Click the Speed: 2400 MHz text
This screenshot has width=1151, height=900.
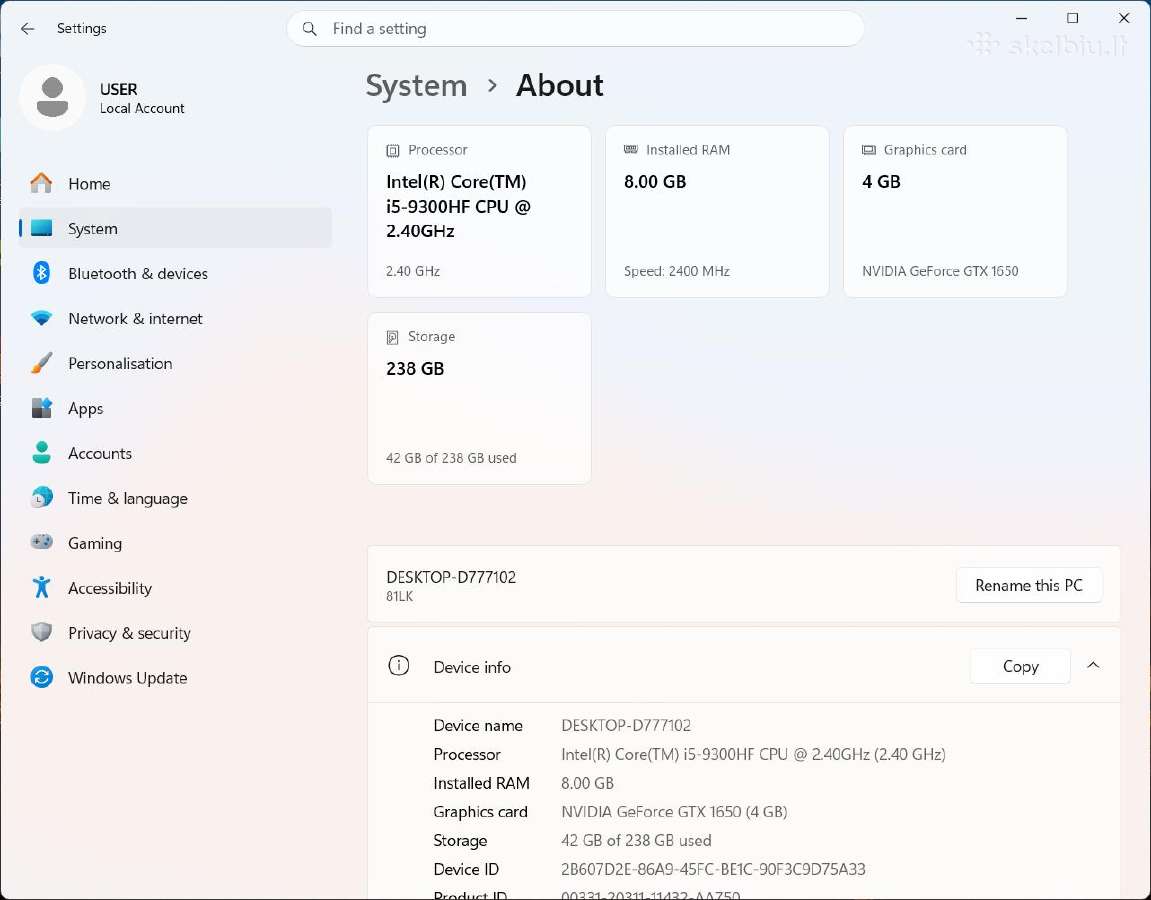point(677,271)
